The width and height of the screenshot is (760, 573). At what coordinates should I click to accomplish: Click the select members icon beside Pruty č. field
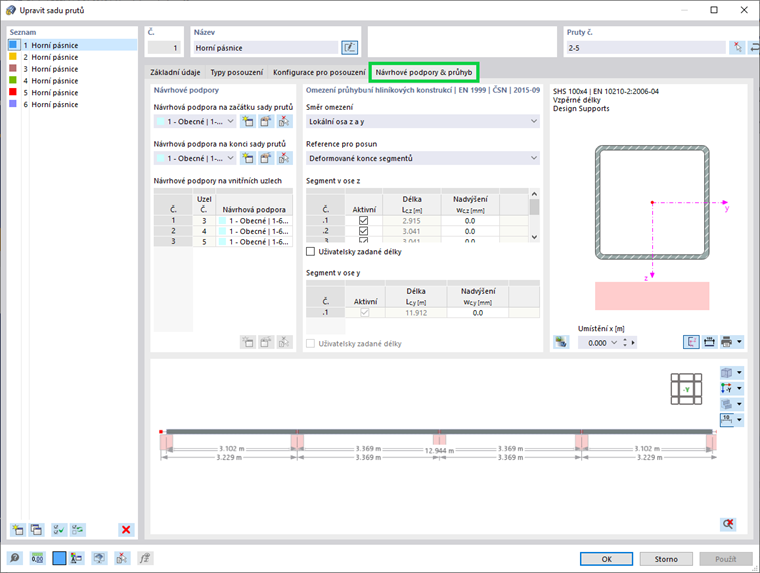pos(737,48)
